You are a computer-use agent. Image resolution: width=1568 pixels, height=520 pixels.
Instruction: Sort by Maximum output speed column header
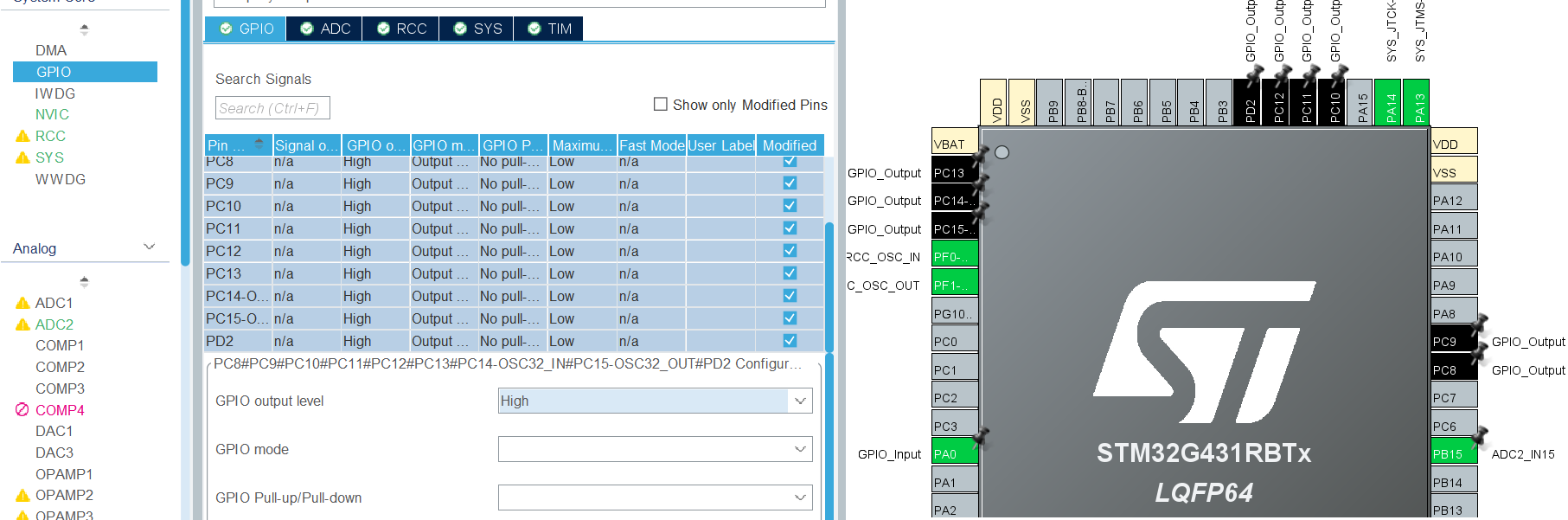coord(583,145)
